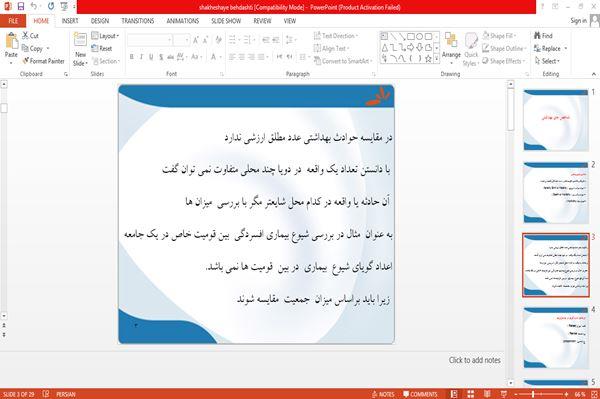The image size is (600, 399).
Task: Switch to the TRANSITIONS tab
Action: click(138, 21)
